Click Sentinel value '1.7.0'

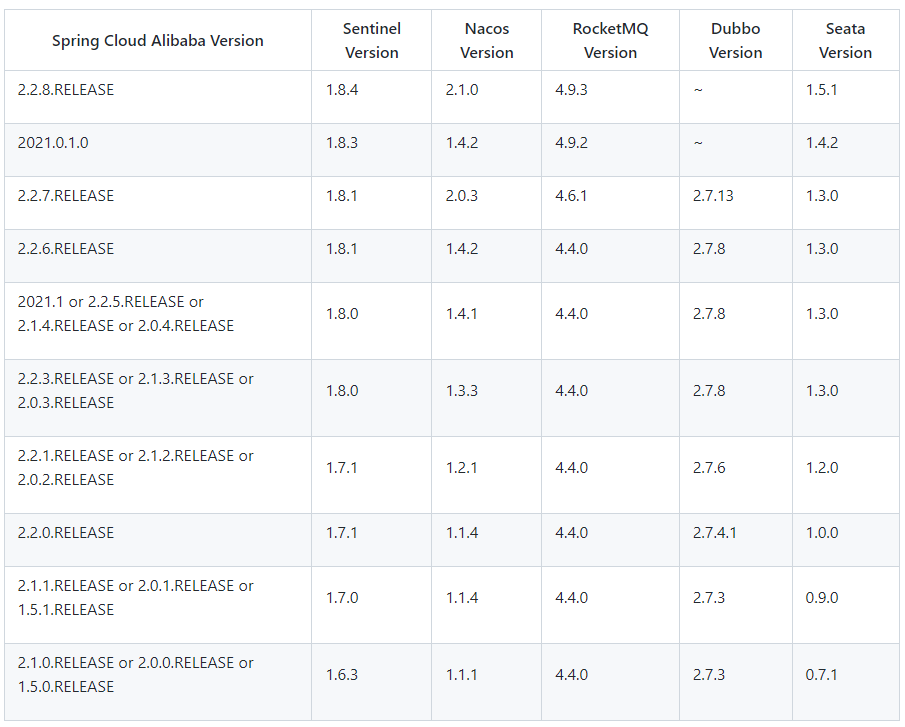point(342,598)
